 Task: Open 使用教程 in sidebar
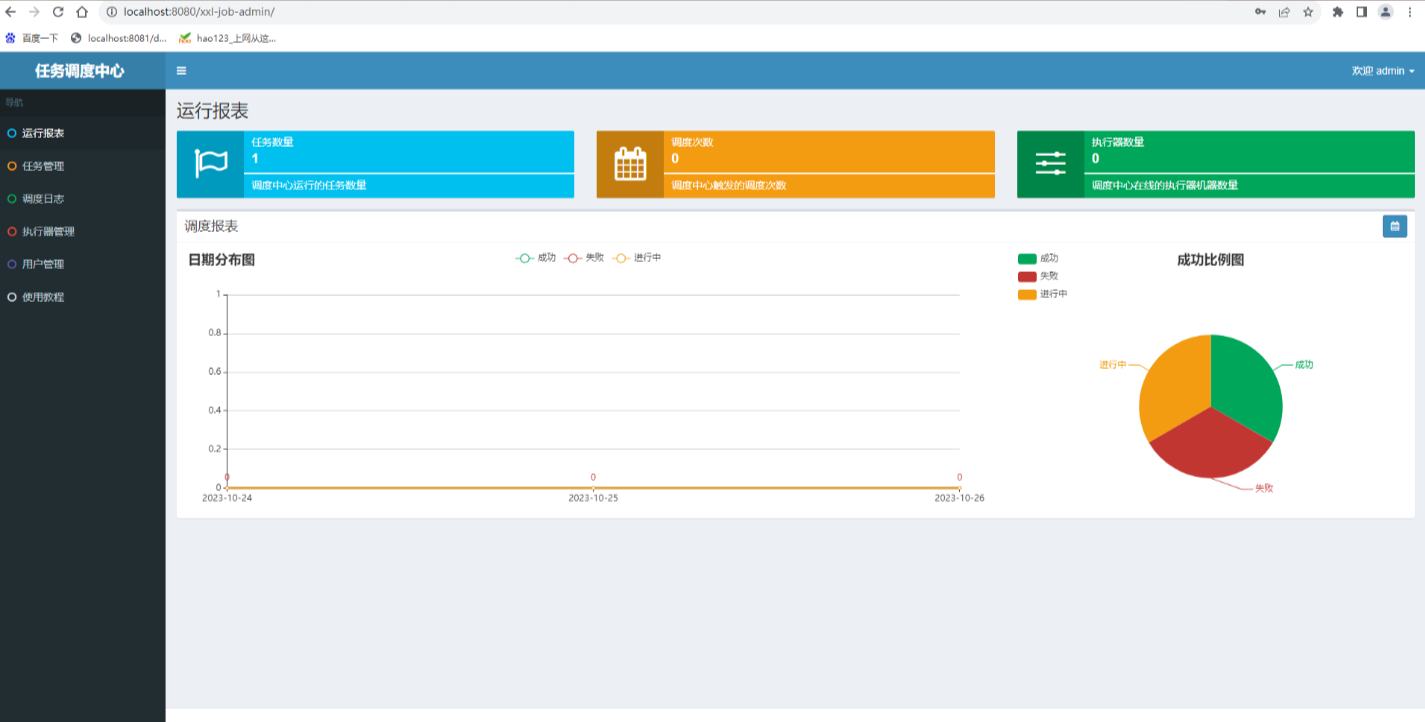(x=83, y=297)
